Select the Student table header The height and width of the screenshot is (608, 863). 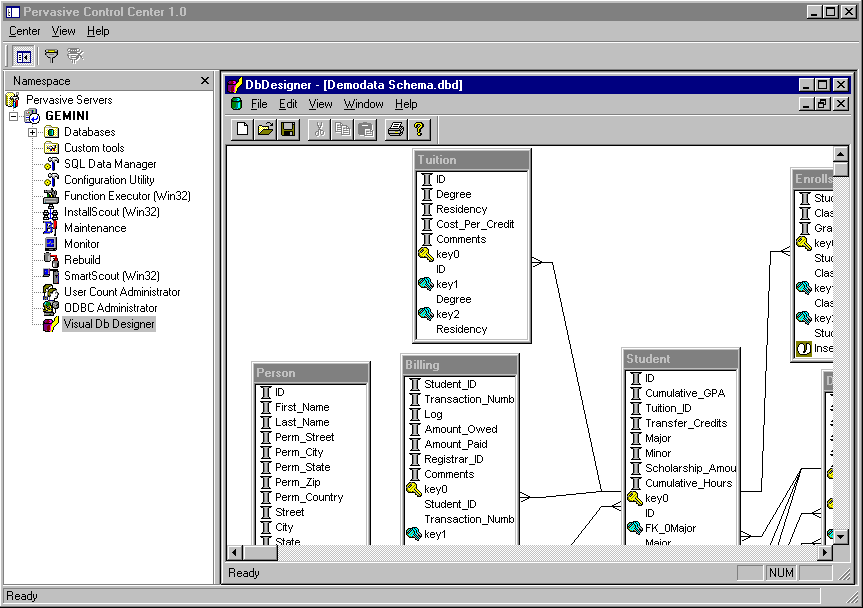pos(681,359)
